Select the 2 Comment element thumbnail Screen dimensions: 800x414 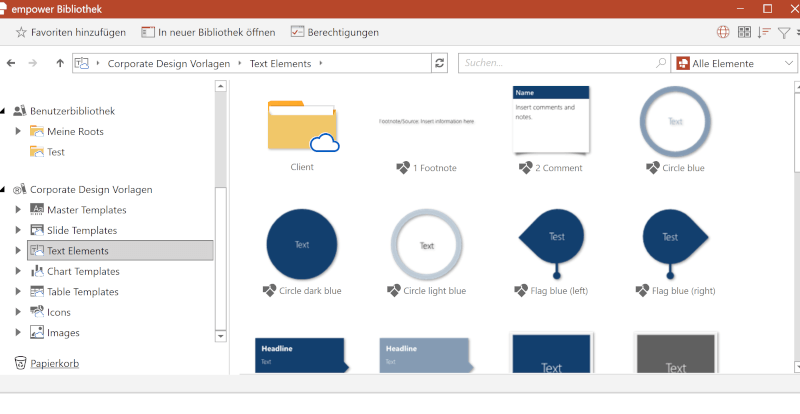click(x=551, y=119)
